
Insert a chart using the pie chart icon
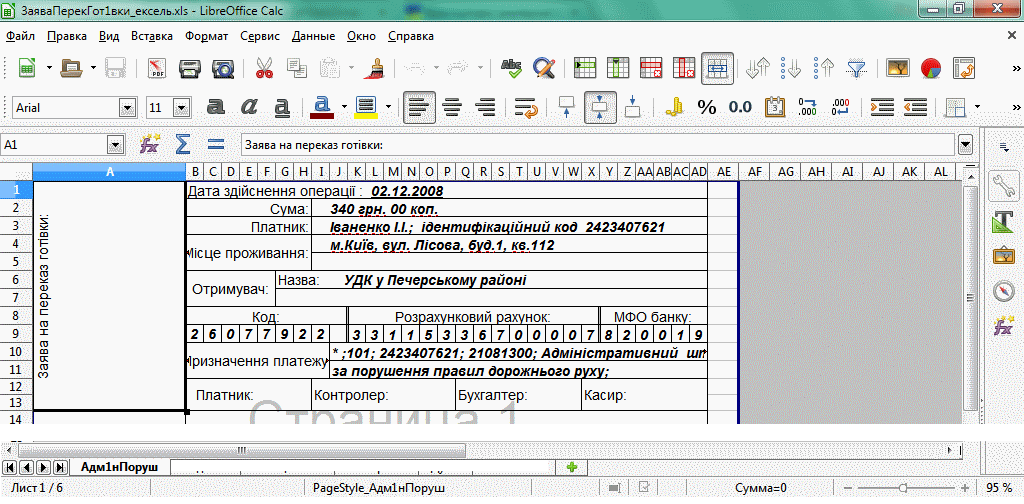[931, 69]
